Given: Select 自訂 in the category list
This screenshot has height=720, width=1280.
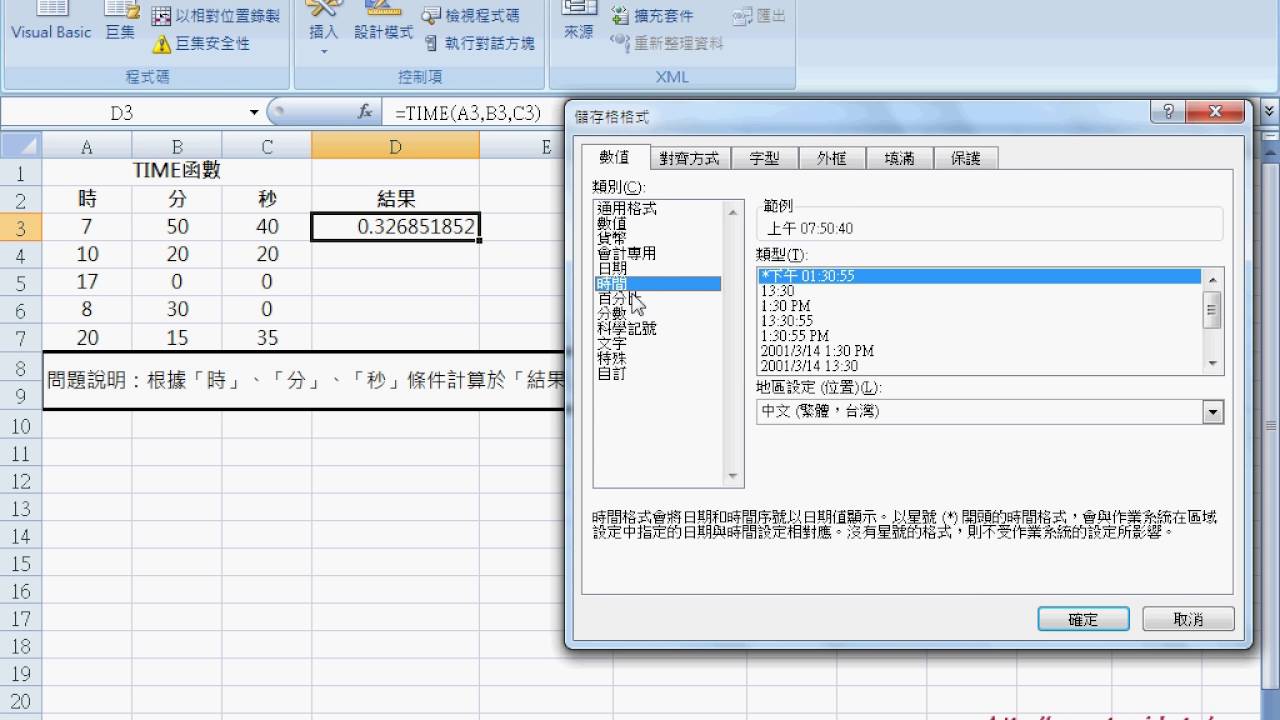Looking at the screenshot, I should 657,374.
